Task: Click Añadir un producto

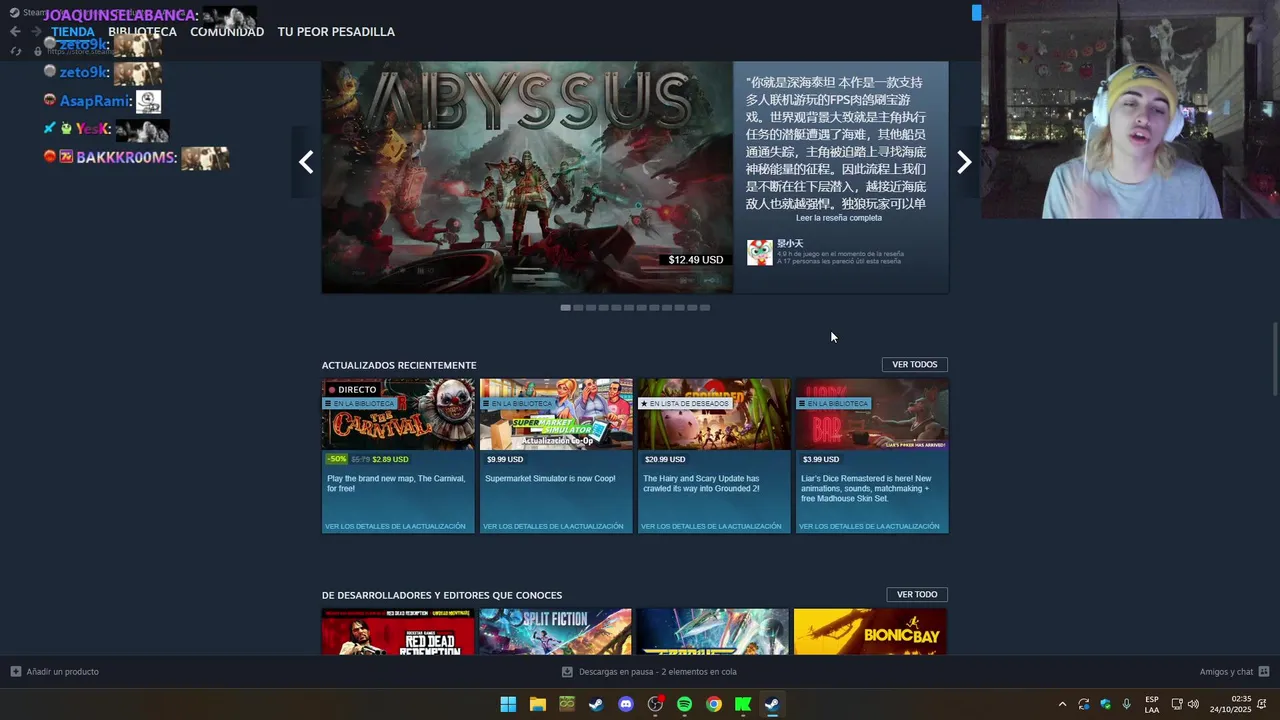Action: 55,672
